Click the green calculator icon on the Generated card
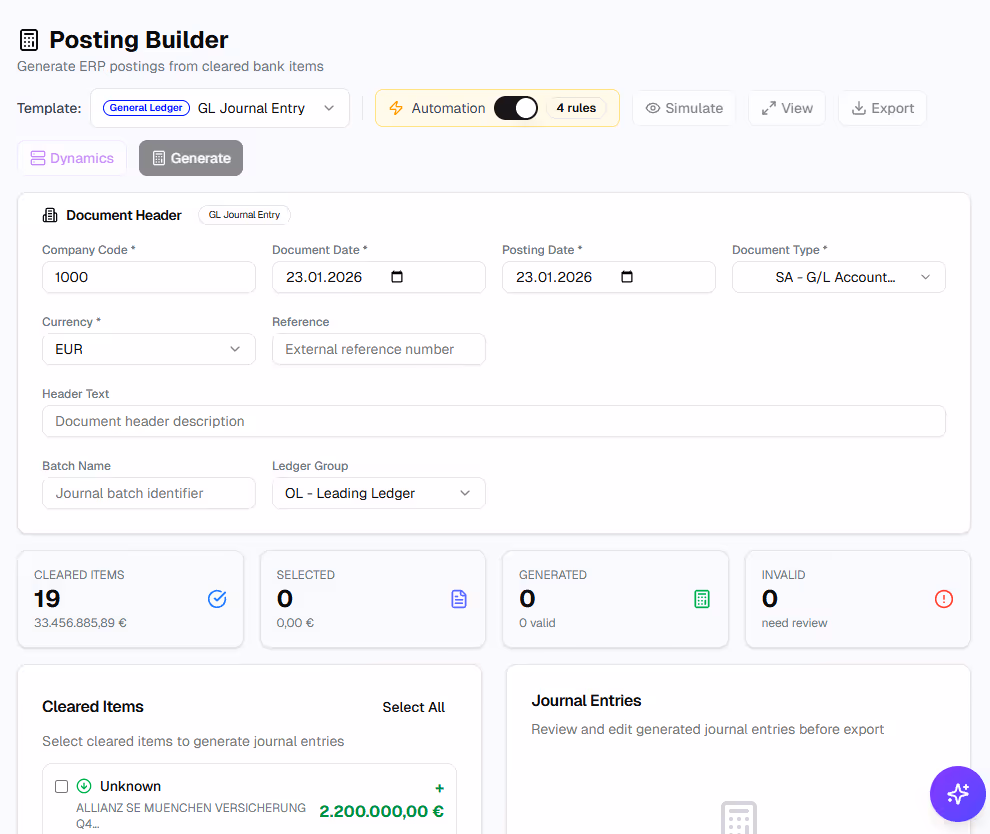This screenshot has width=990, height=834. click(x=701, y=598)
